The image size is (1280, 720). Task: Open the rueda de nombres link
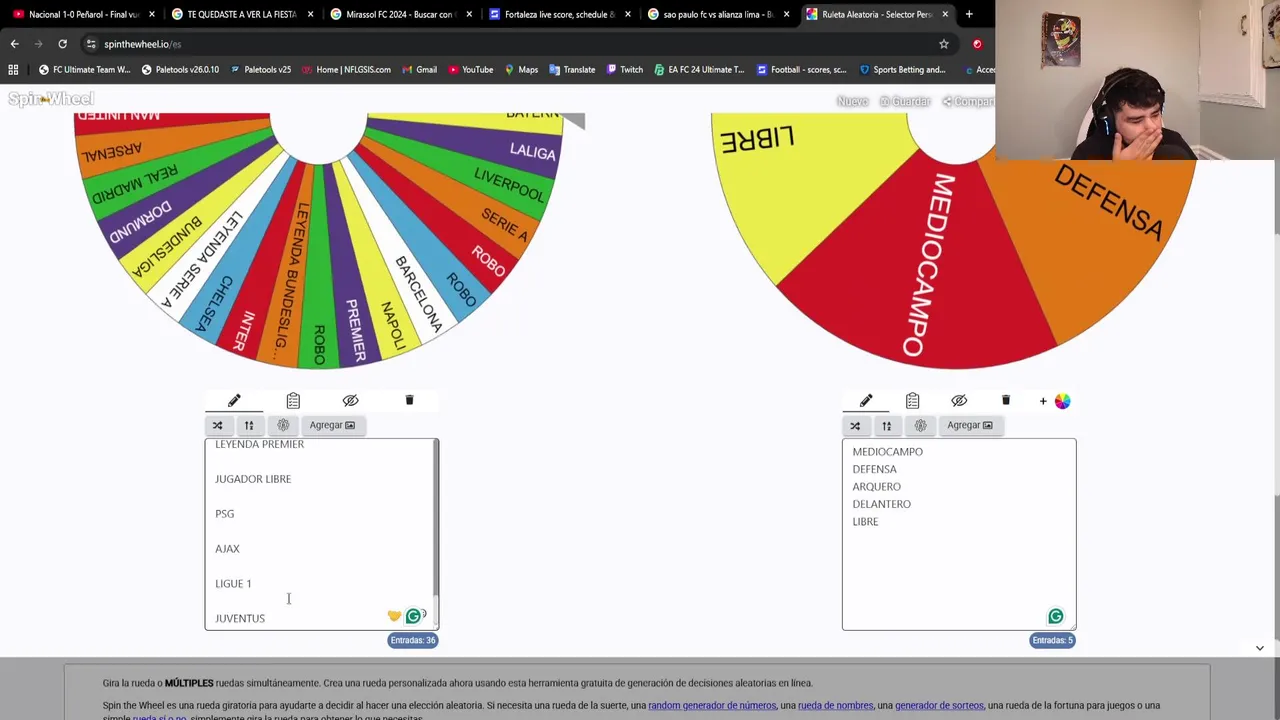tap(835, 705)
